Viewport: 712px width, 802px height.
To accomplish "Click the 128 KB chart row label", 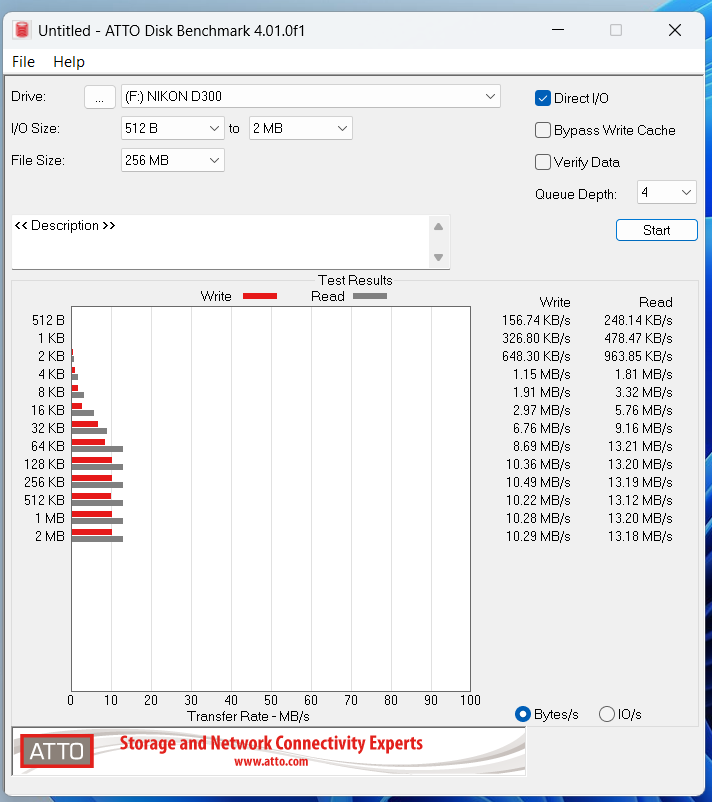I will pyautogui.click(x=44, y=464).
